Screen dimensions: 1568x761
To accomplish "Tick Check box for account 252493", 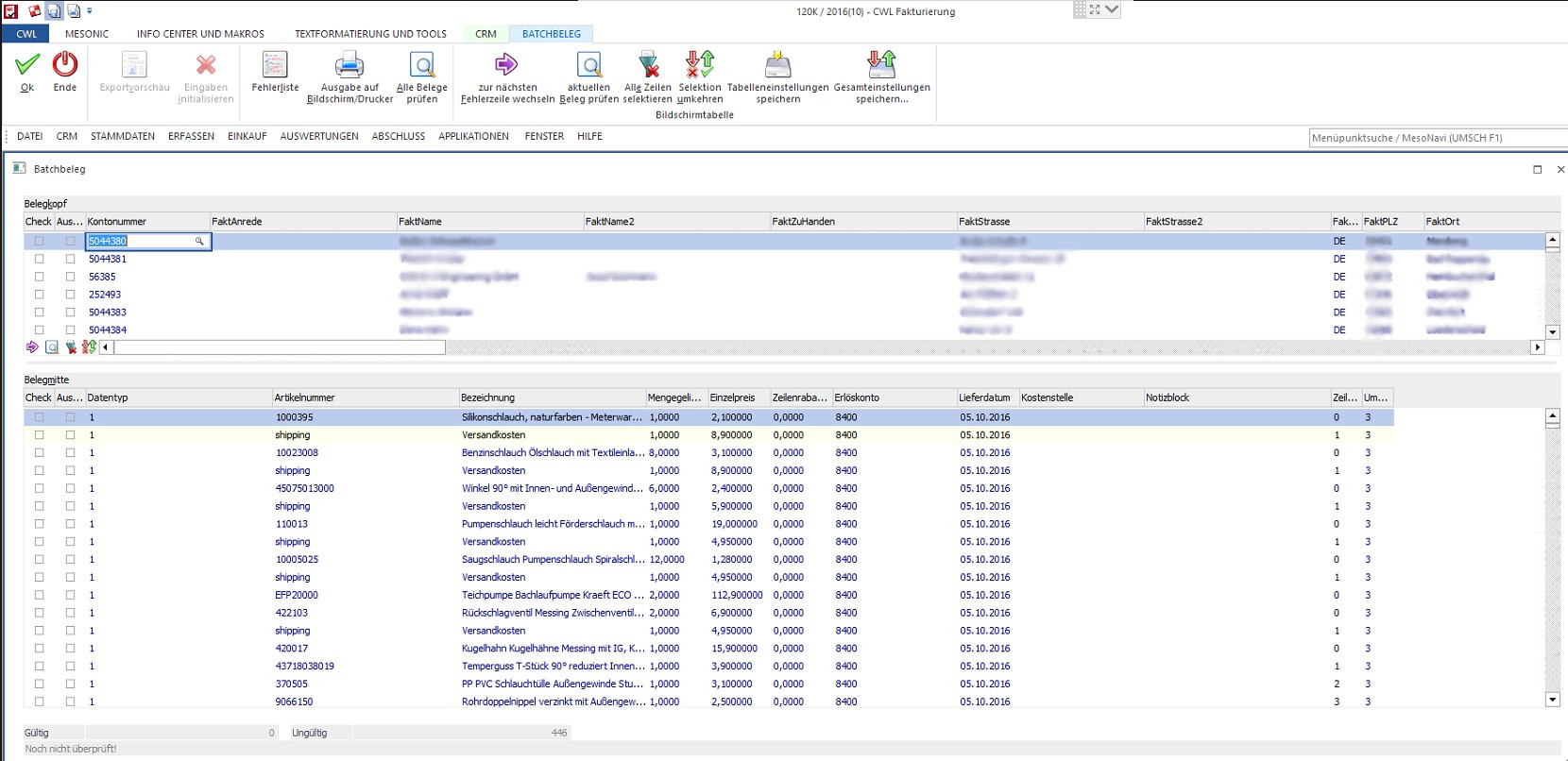I will pos(39,295).
